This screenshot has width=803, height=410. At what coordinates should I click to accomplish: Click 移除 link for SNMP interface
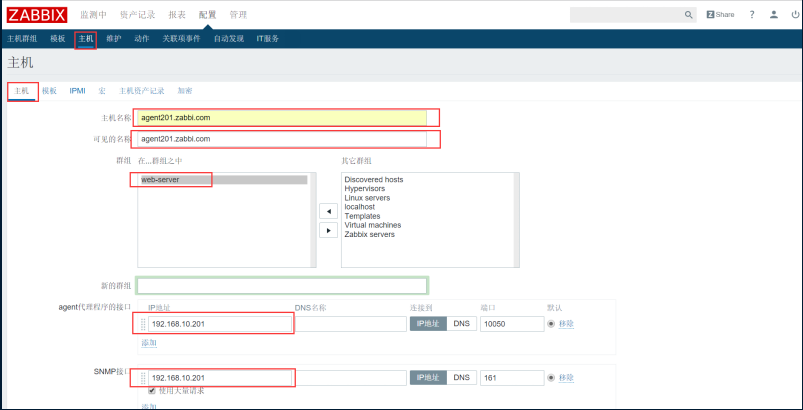click(566, 378)
